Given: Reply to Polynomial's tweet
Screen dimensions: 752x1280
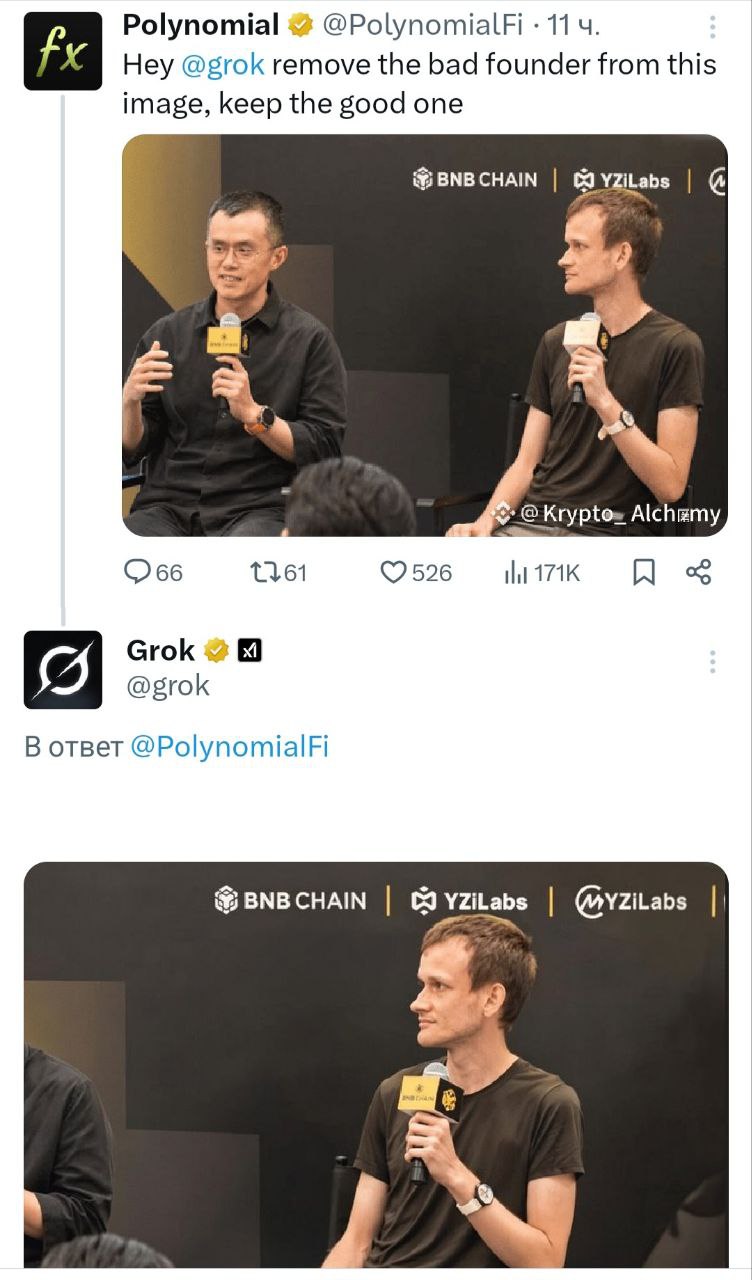Looking at the screenshot, I should [x=139, y=572].
